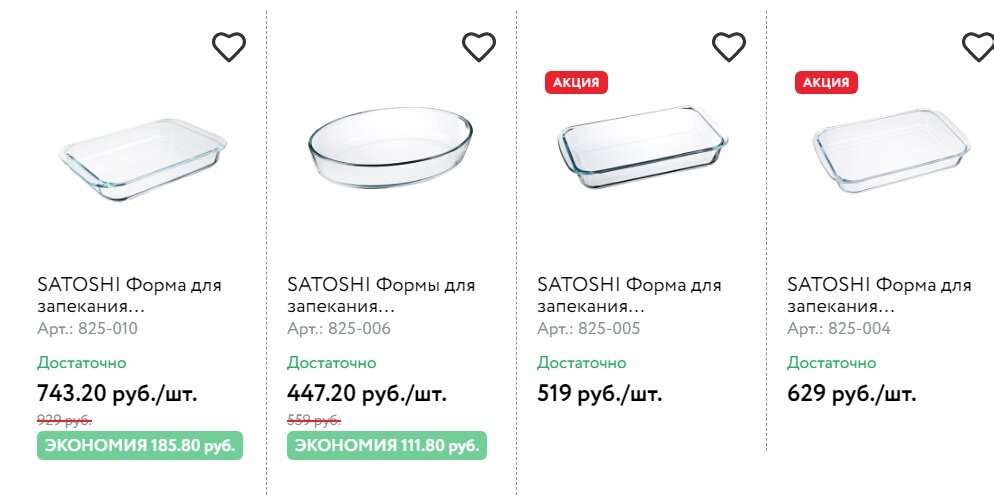Click АКЦИЯ badge on 629 руб. product

click(826, 82)
